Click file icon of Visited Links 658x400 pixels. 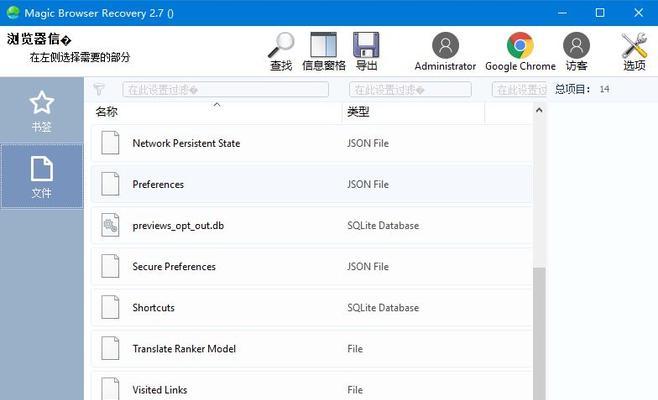pyautogui.click(x=110, y=389)
